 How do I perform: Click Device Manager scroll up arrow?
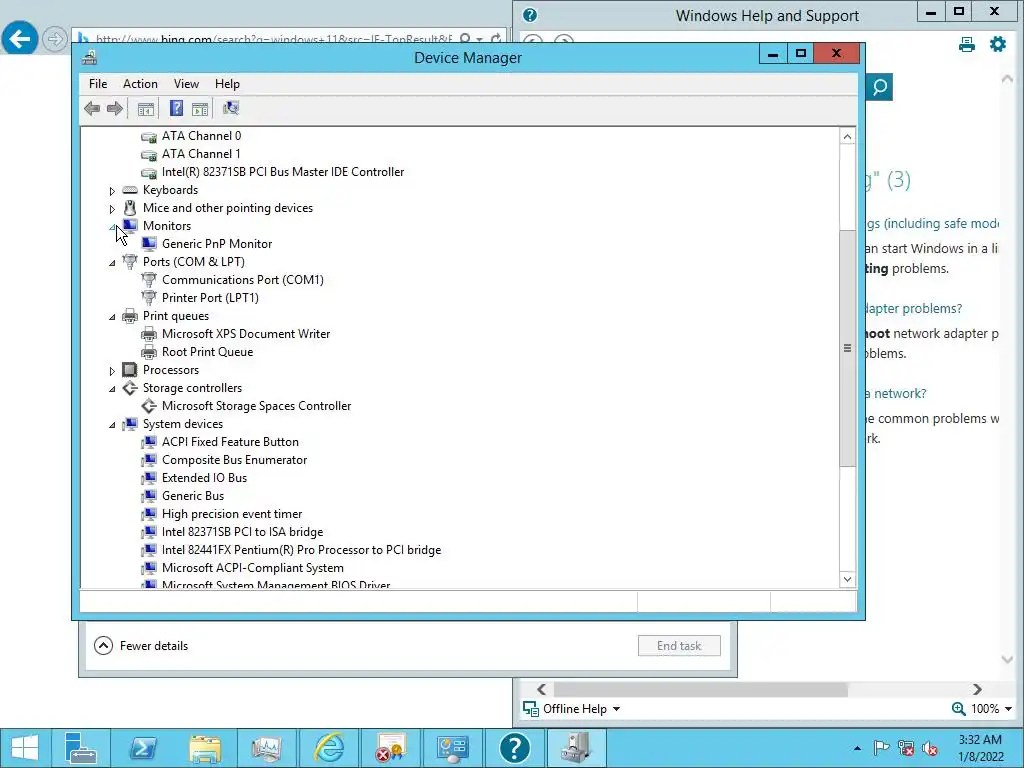(847, 136)
